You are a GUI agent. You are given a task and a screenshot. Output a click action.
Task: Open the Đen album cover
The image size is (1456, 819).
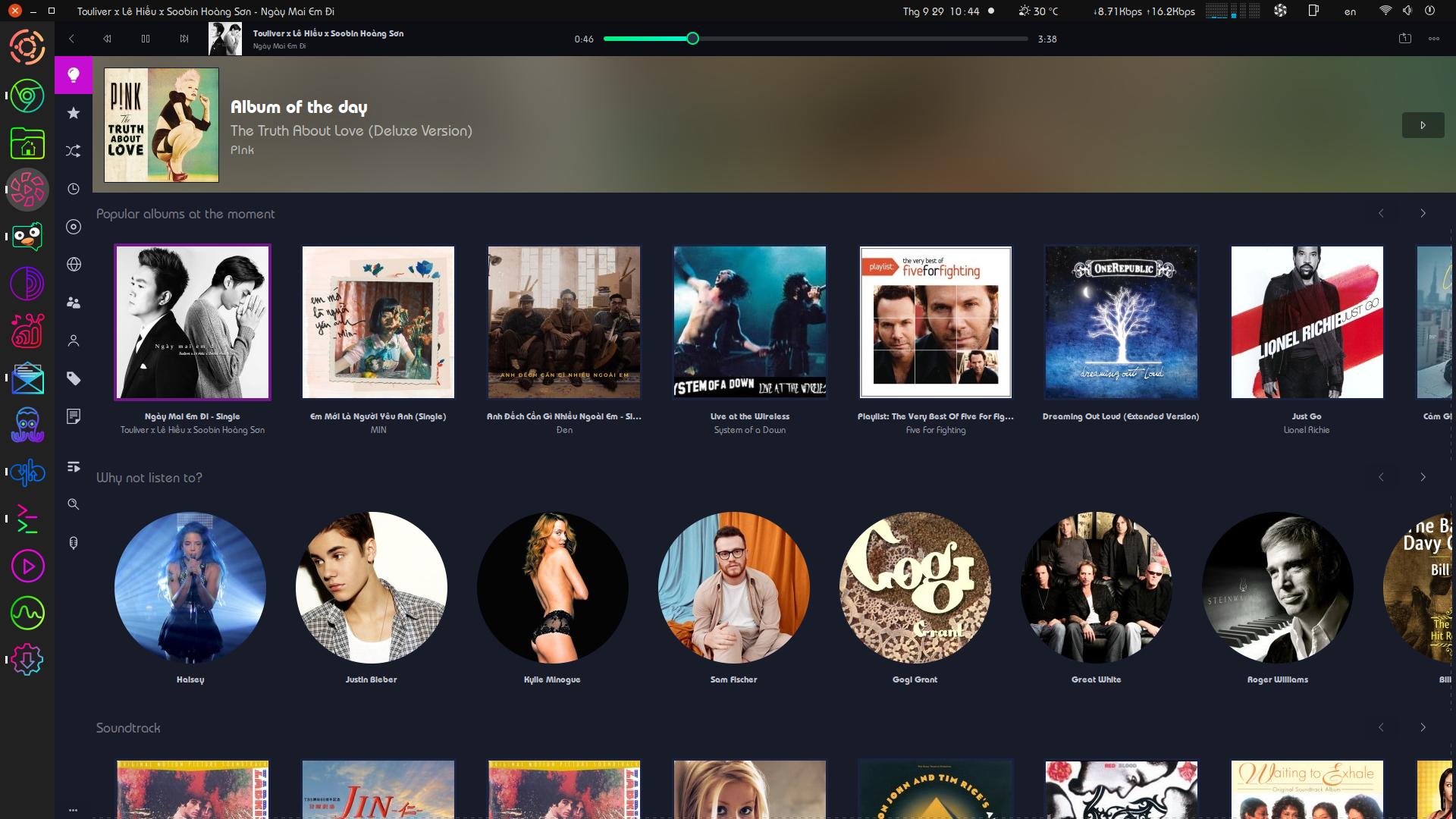(x=564, y=322)
